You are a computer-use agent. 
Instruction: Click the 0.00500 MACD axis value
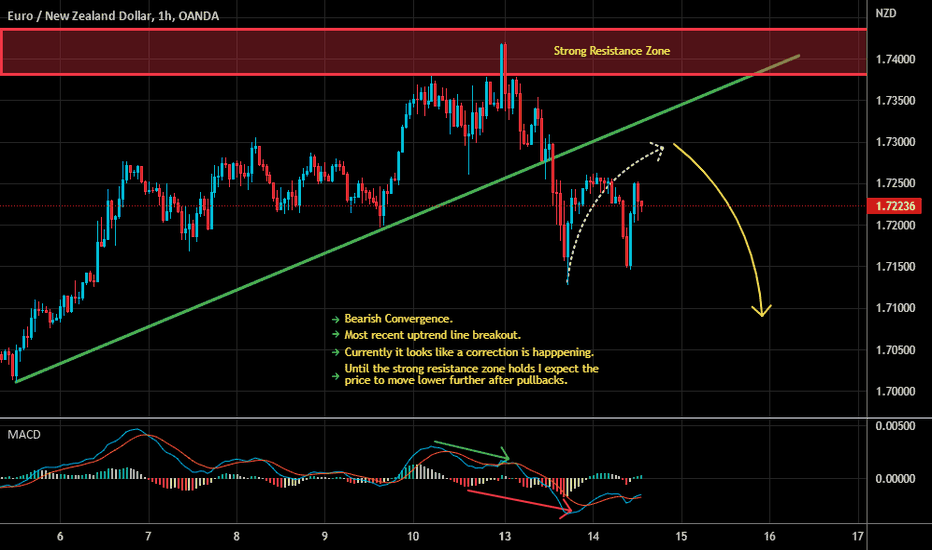pyautogui.click(x=895, y=426)
